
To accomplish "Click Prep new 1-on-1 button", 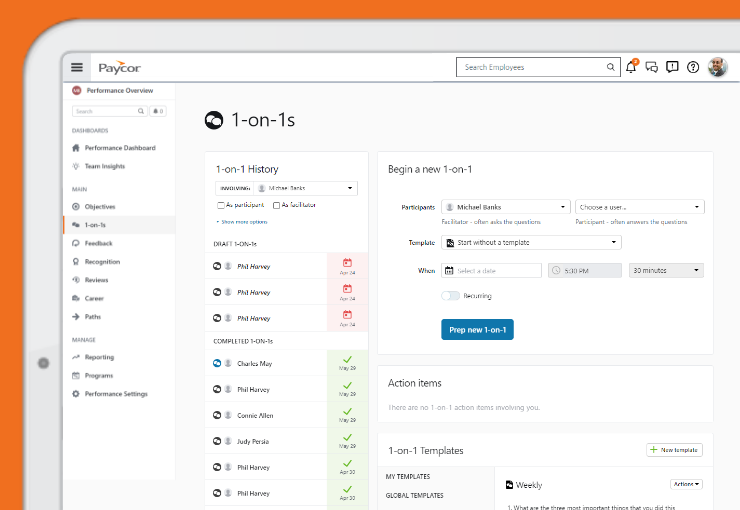I will pos(477,330).
